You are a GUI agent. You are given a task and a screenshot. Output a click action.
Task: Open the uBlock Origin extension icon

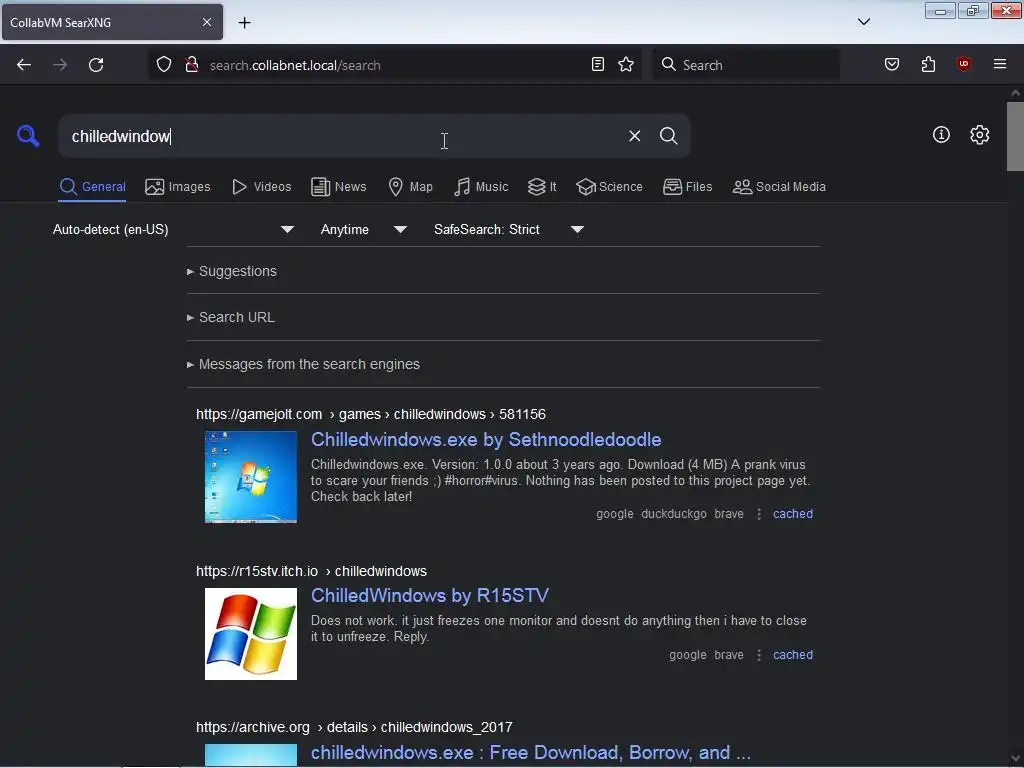(963, 64)
